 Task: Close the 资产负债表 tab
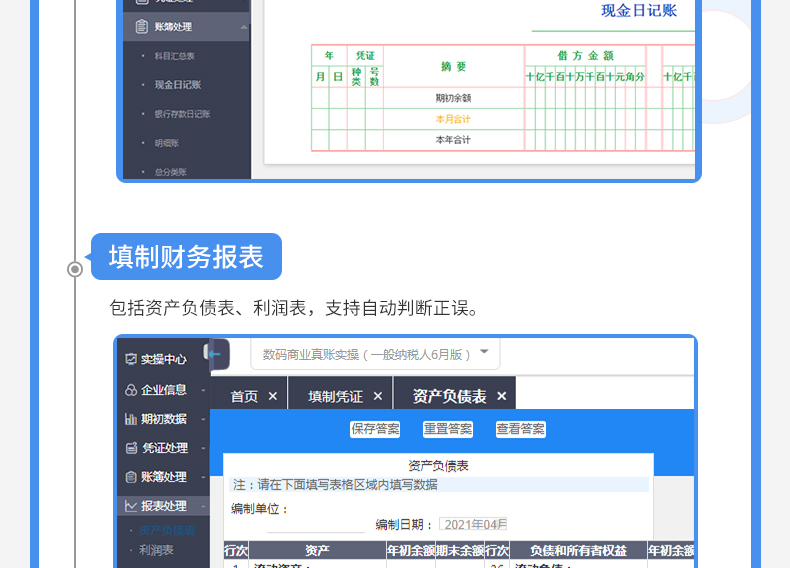point(502,396)
